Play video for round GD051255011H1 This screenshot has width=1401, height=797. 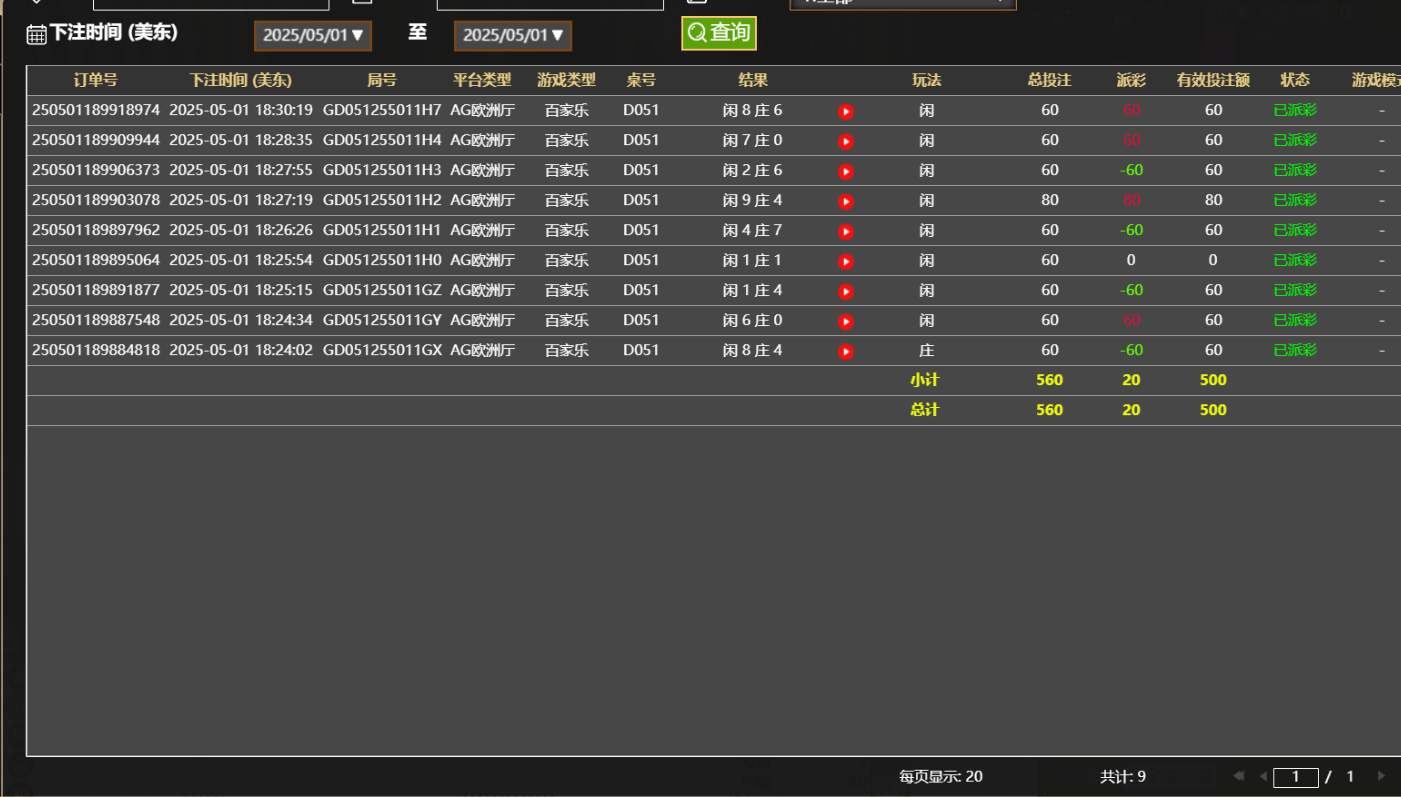point(846,231)
